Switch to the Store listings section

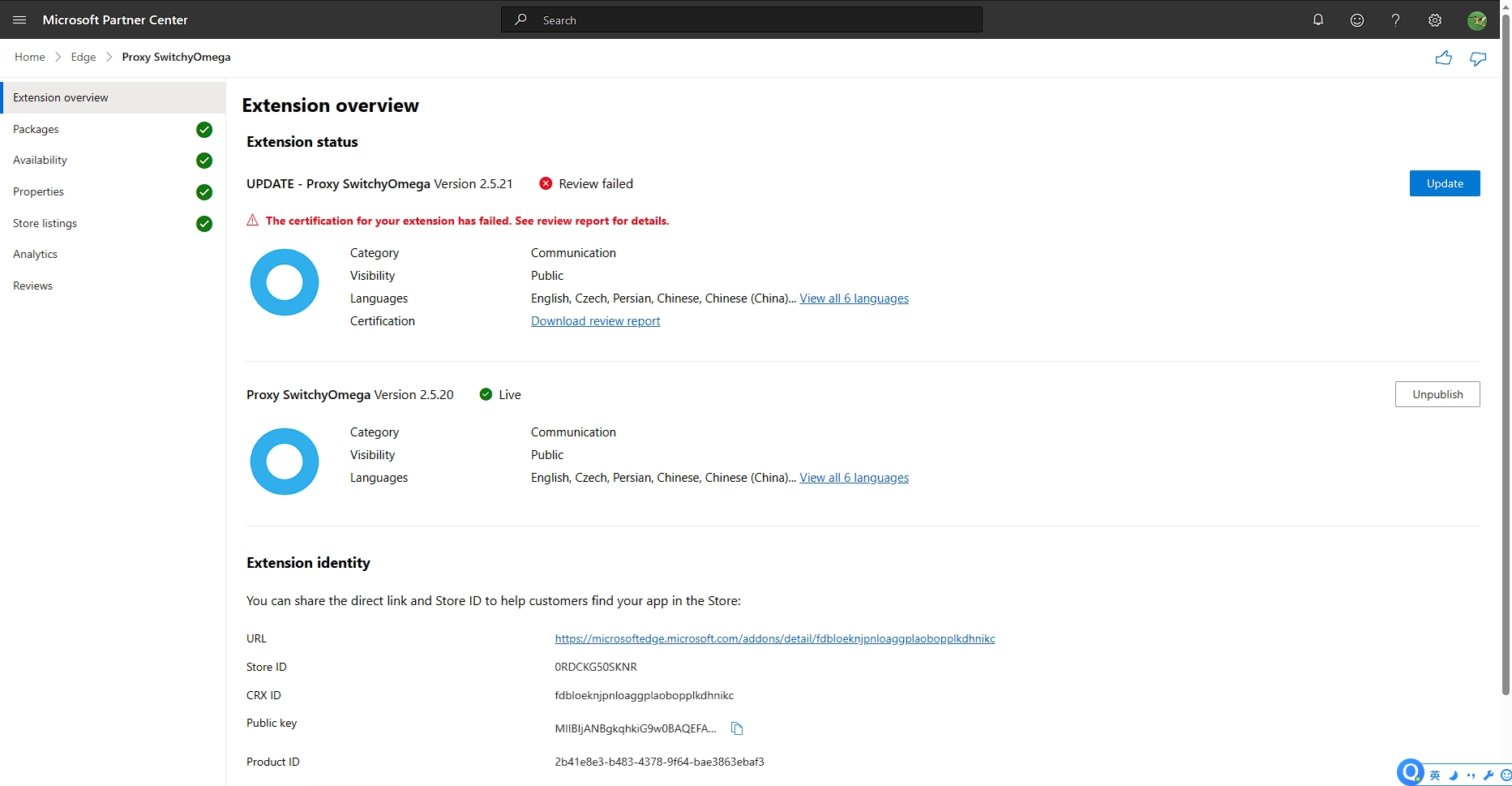(x=45, y=223)
